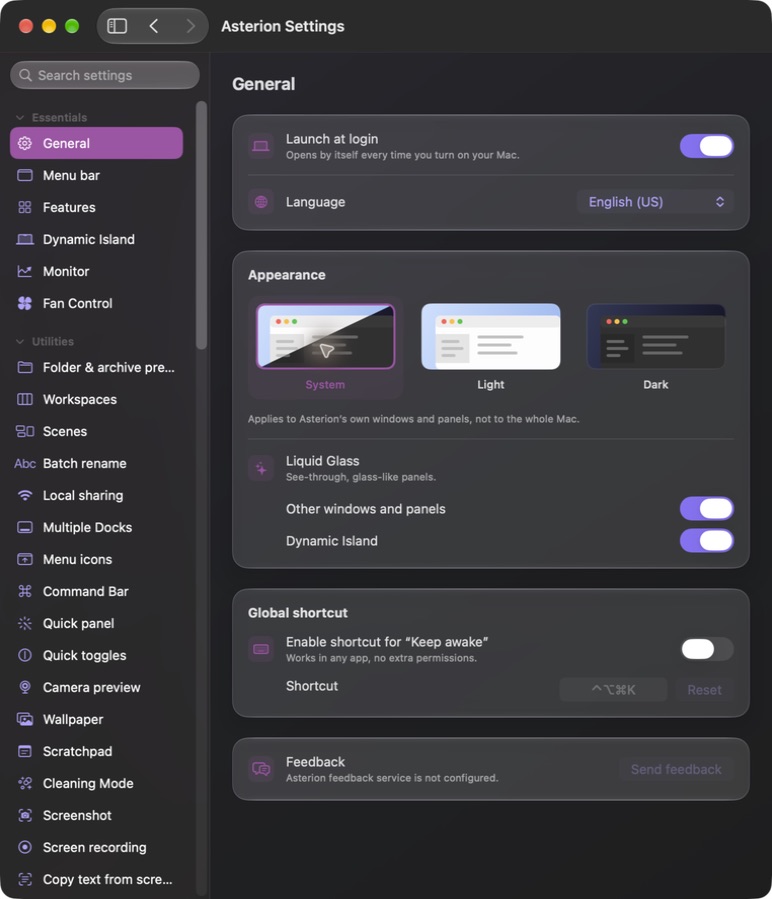The width and height of the screenshot is (772, 899).
Task: Click the Monitor chart icon
Action: click(x=25, y=272)
